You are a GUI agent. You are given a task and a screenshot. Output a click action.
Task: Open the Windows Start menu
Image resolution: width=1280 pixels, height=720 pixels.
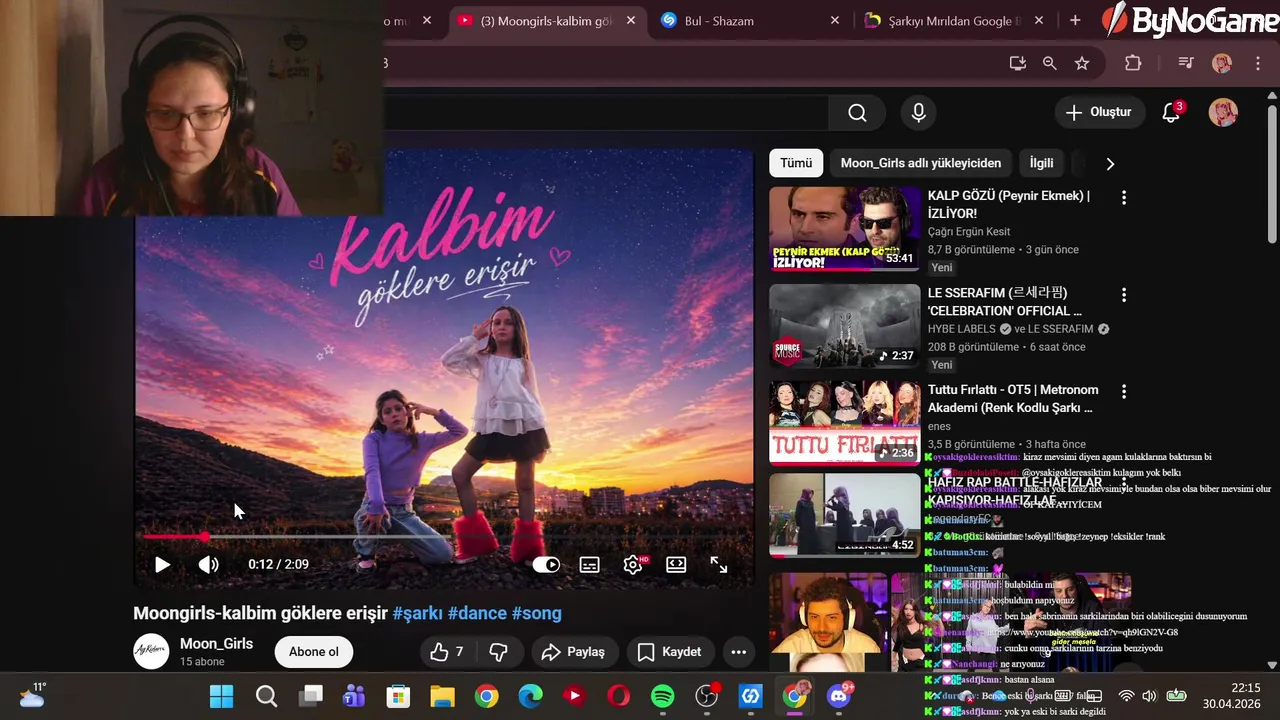tap(221, 696)
